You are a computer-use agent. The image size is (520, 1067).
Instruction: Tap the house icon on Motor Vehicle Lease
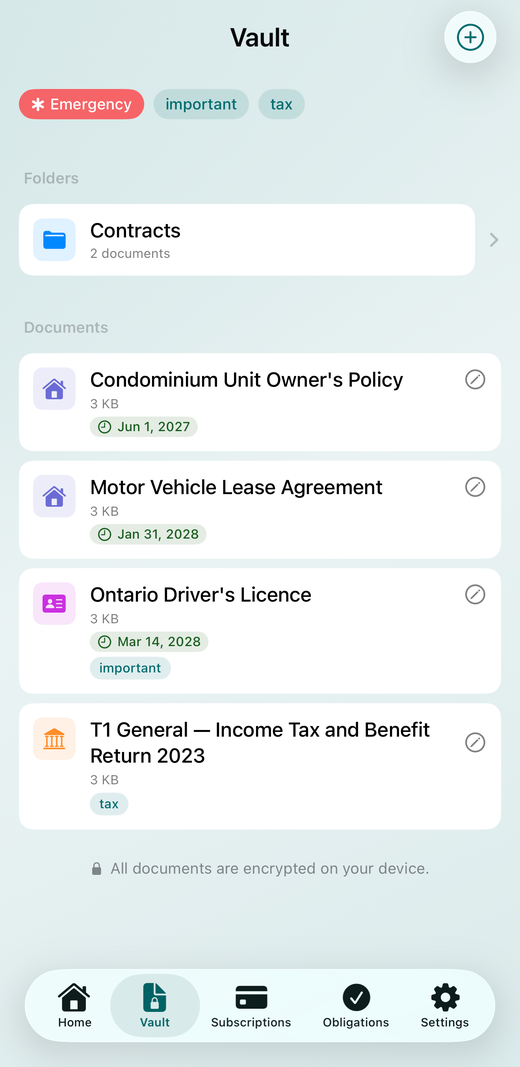(x=54, y=496)
